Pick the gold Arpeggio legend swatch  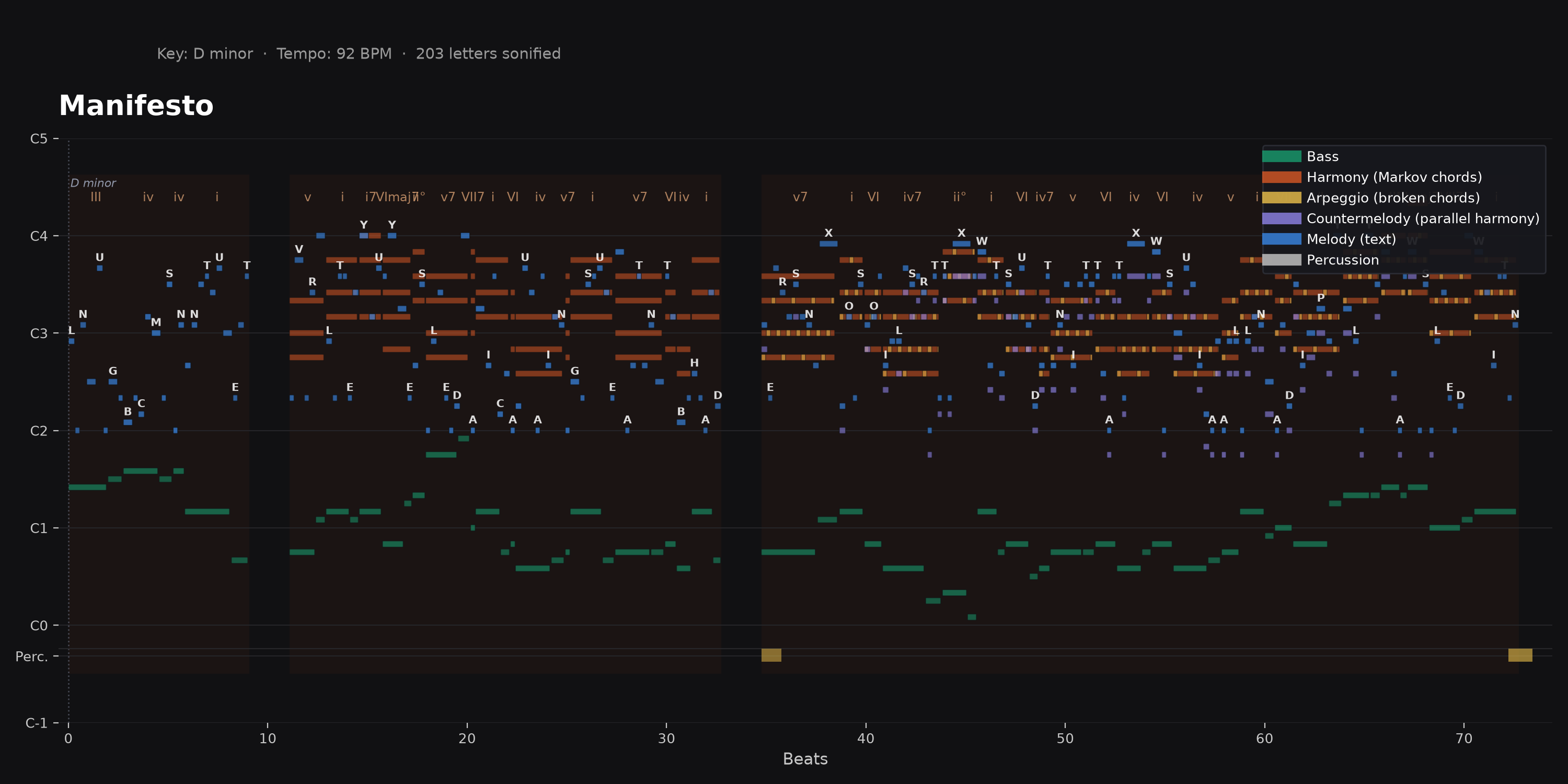(1281, 198)
